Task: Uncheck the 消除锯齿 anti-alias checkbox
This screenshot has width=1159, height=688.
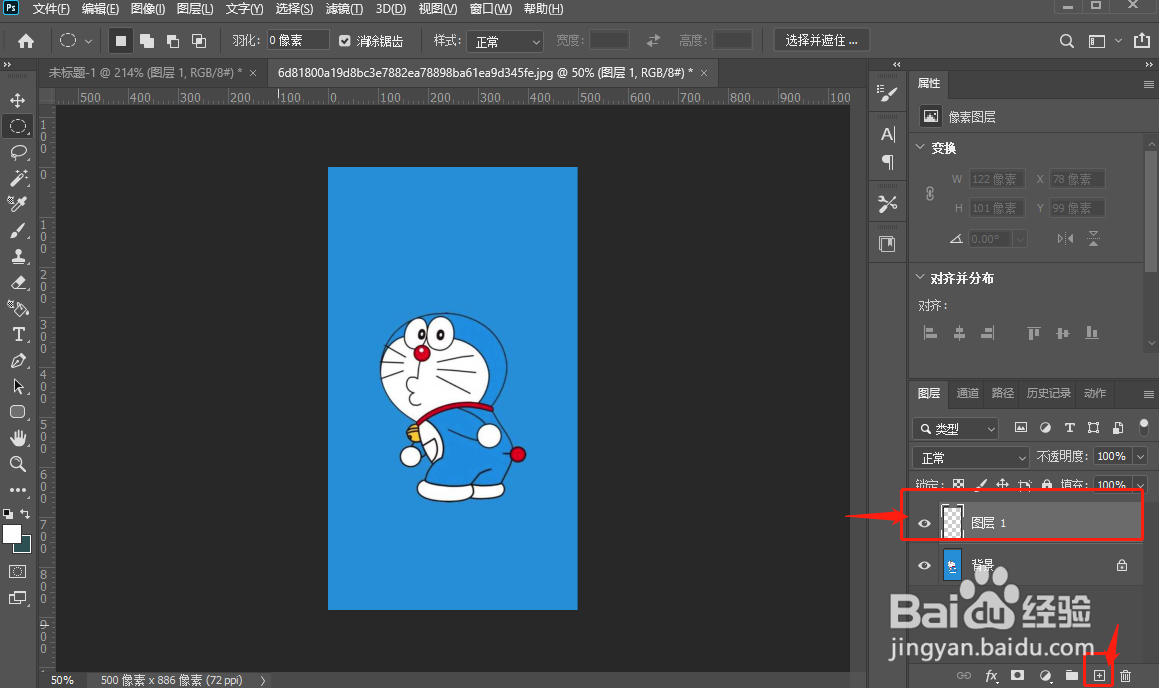Action: coord(344,41)
